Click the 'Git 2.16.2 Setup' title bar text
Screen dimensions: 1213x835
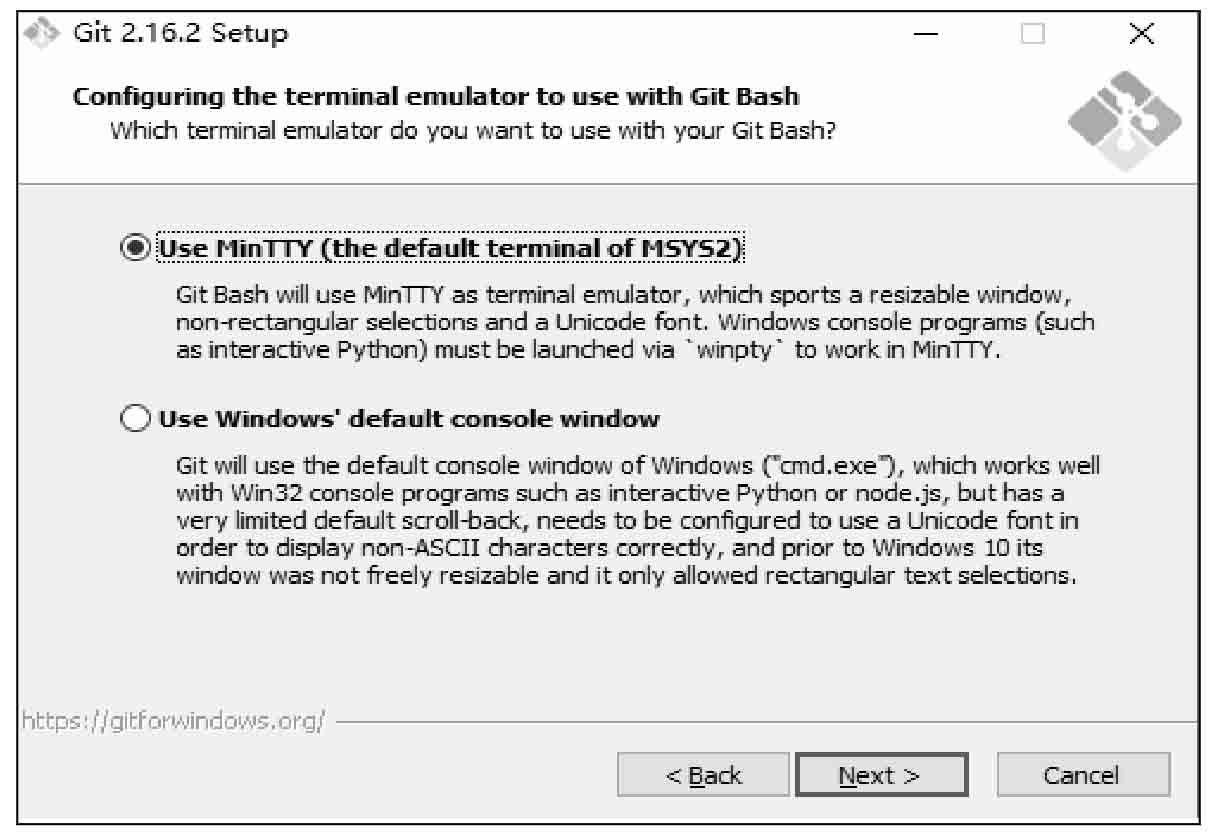tap(180, 33)
